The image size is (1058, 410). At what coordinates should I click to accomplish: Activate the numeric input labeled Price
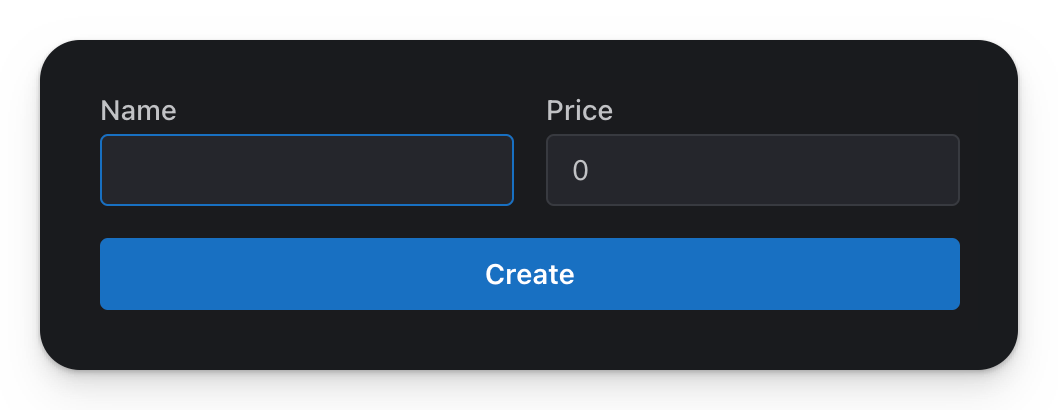coord(752,170)
